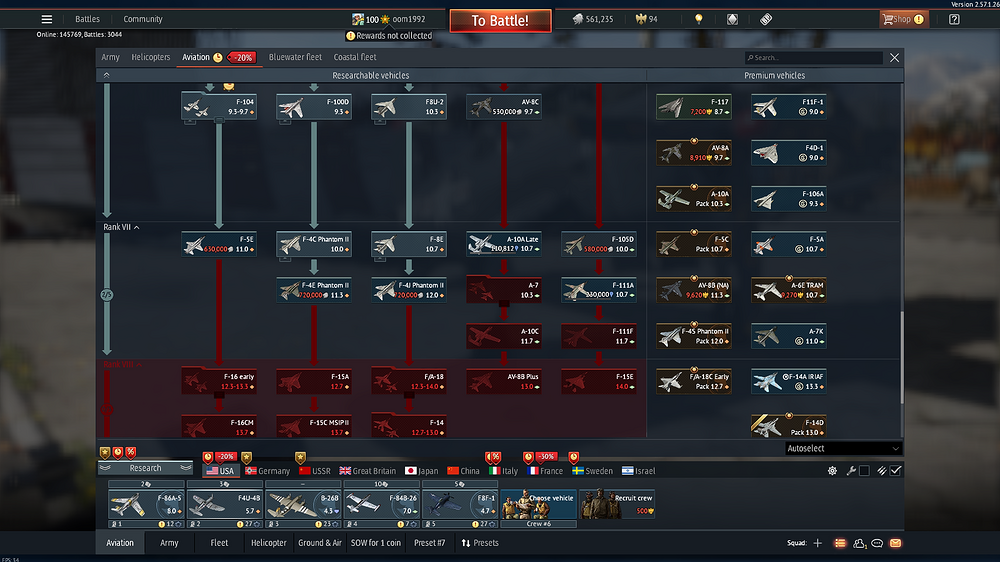This screenshot has width=1000, height=562.
Task: Click the Israel nation flag
Action: tap(638, 471)
